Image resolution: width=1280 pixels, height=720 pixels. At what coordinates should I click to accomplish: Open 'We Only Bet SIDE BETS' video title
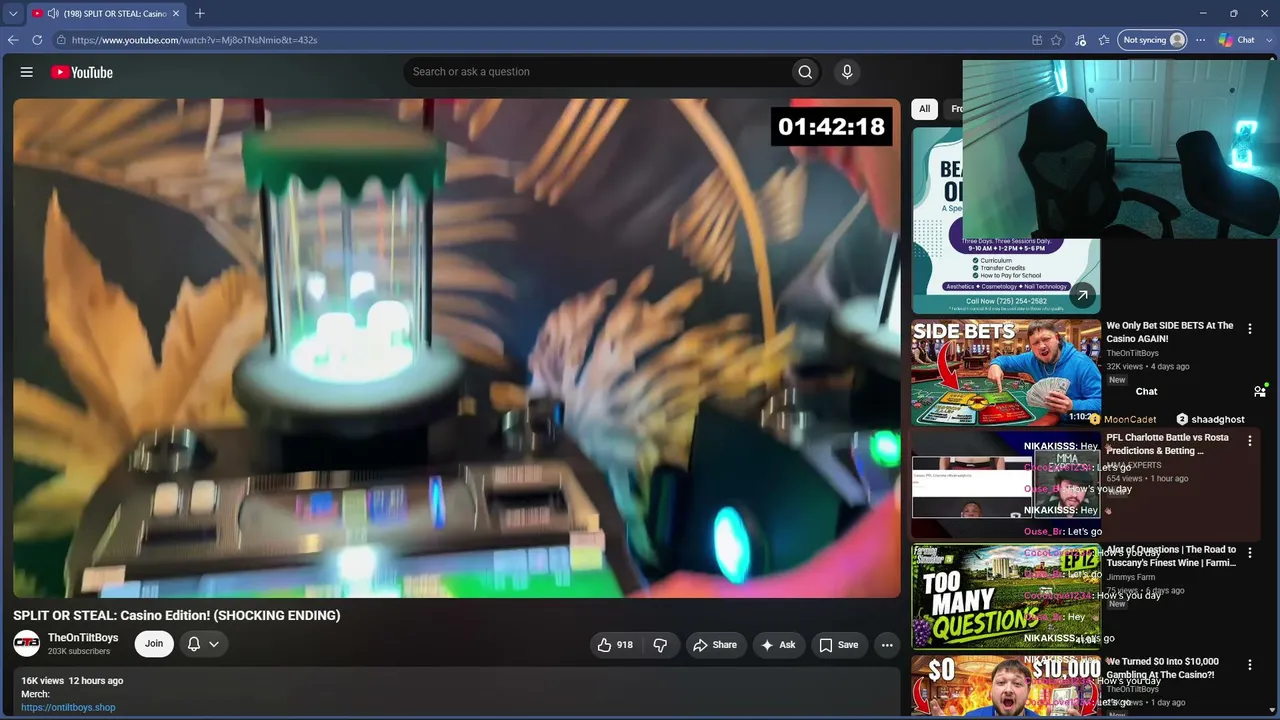(1170, 332)
